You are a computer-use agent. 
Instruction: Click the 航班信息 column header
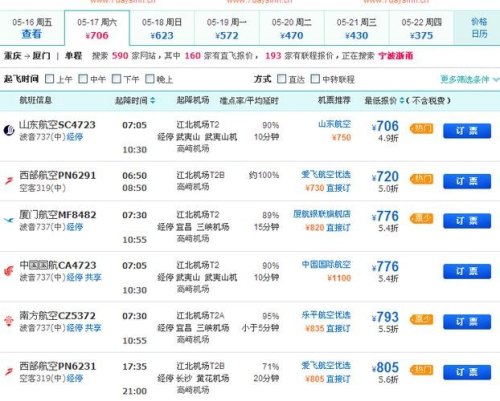point(36,100)
